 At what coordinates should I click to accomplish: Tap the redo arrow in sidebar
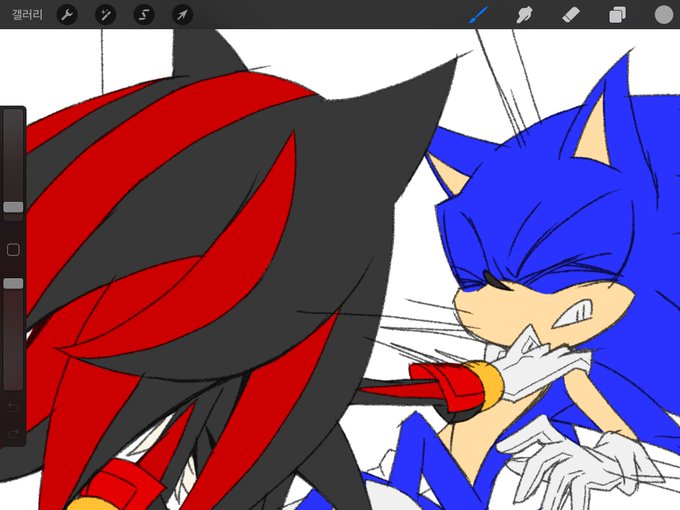pos(13,433)
